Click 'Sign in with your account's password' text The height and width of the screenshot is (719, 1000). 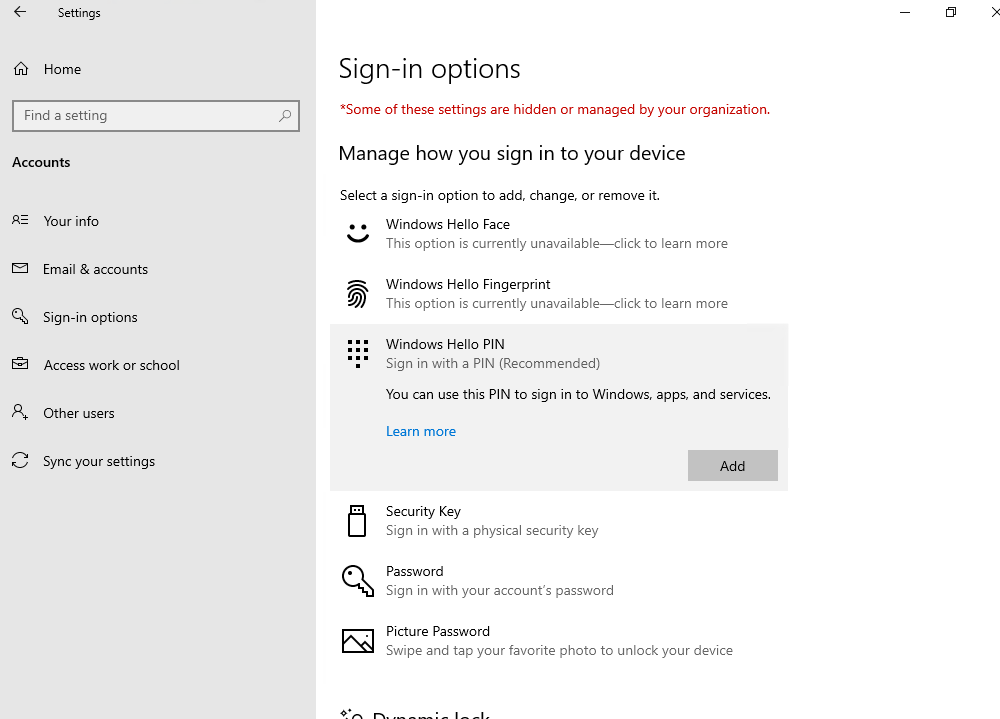pyautogui.click(x=499, y=590)
